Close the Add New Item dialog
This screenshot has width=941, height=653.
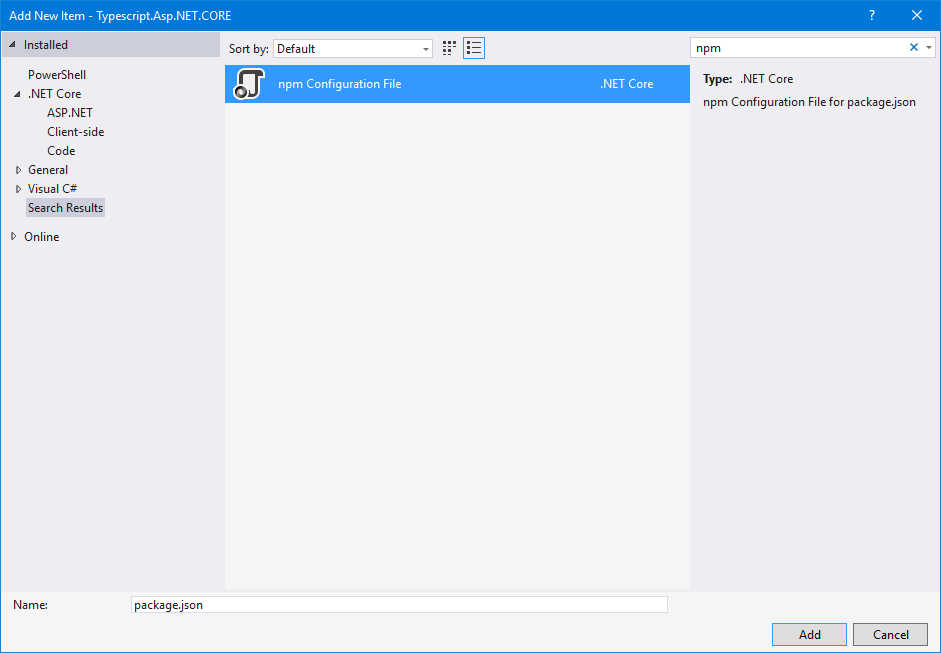(x=916, y=16)
